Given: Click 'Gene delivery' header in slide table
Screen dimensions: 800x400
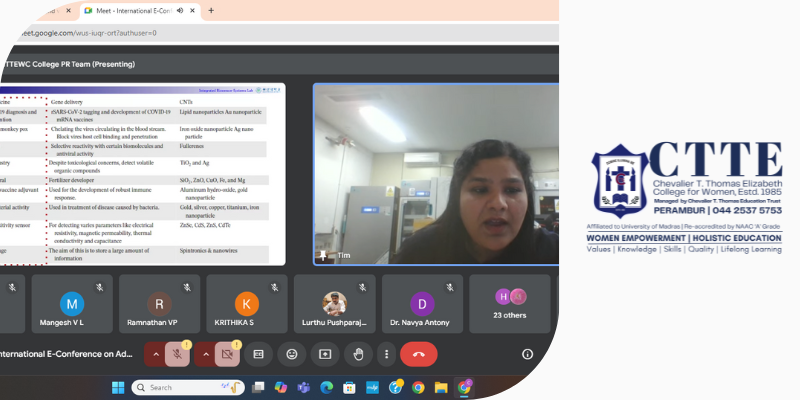Looking at the screenshot, I should [x=67, y=102].
